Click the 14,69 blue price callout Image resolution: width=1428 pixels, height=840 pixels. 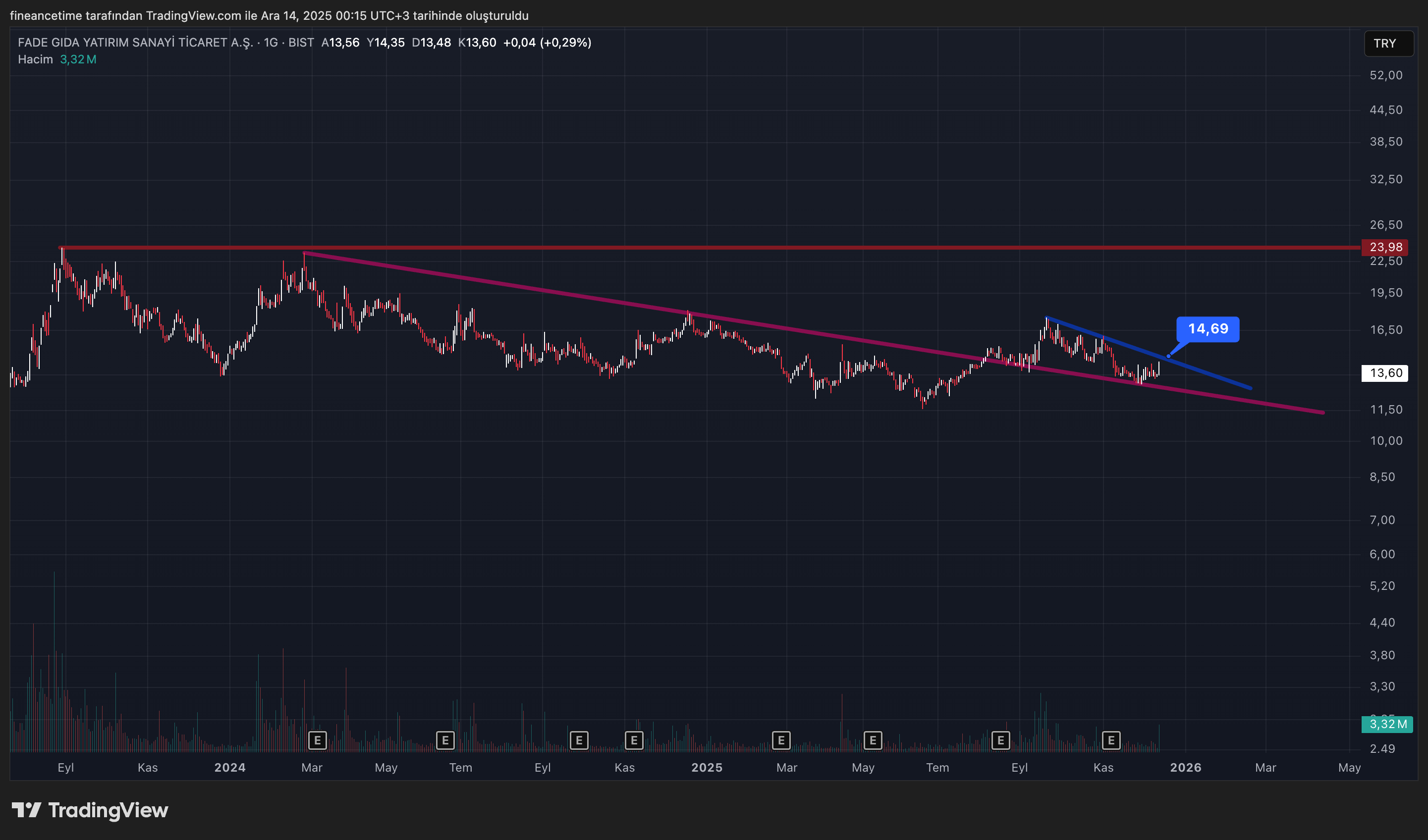(1208, 329)
